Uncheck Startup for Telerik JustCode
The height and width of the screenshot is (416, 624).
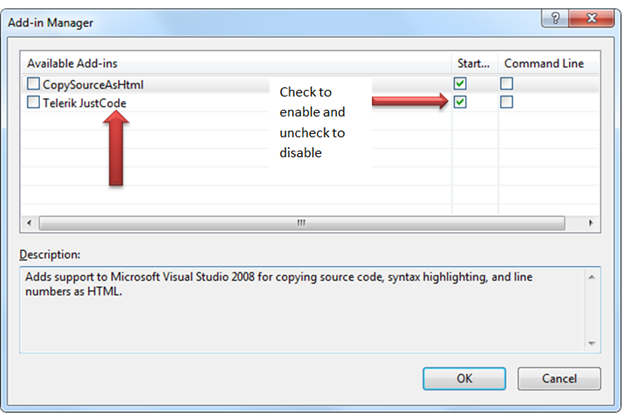pos(460,102)
